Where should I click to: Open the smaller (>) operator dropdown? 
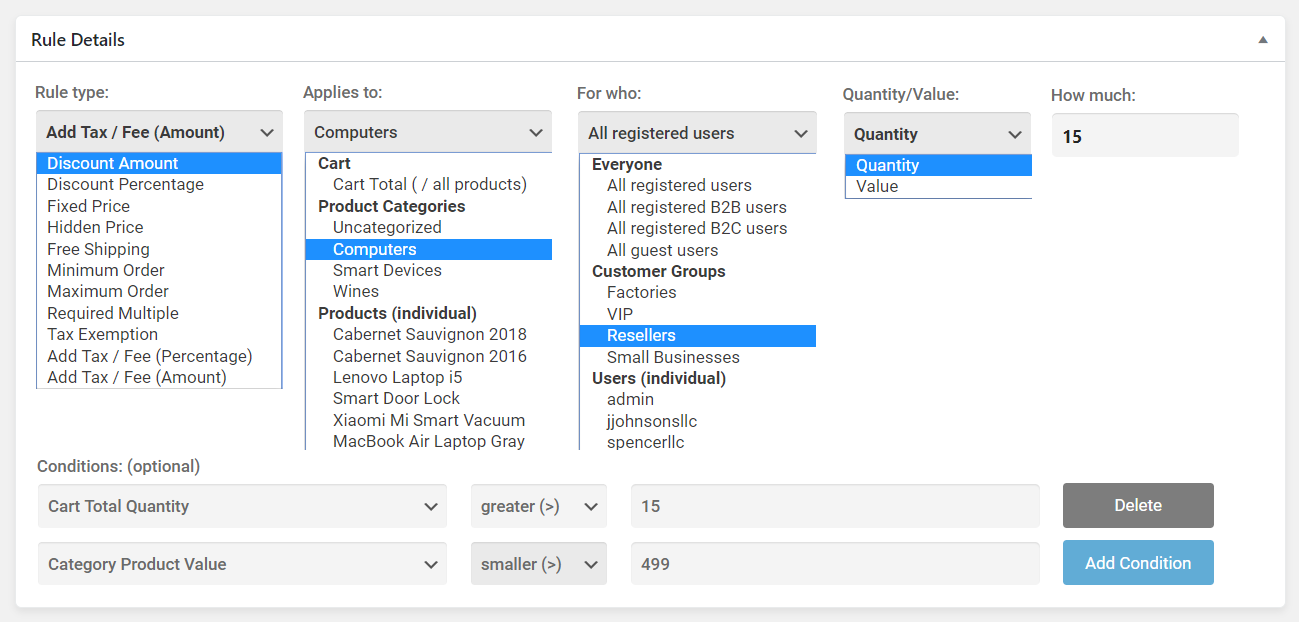pos(539,564)
